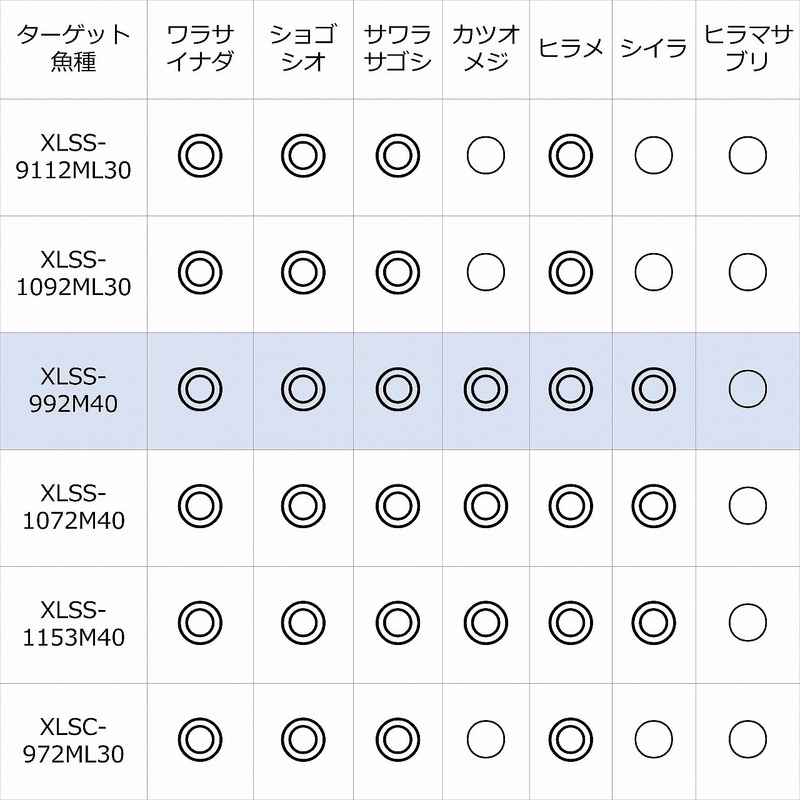Screen dimensions: 800x800
Task: Click single circle for XLSS-1092ML30 under シイラ
Action: pos(653,271)
